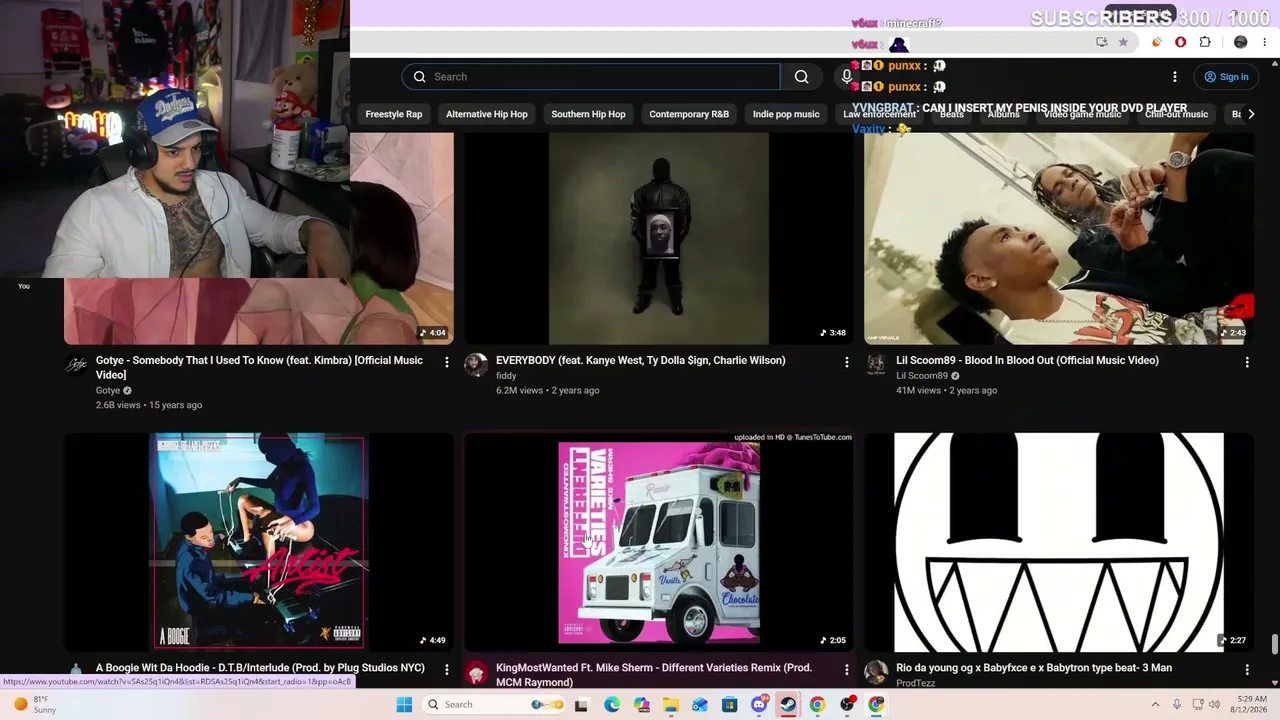
Task: Go to the Gotye channel name under the title
Action: (108, 391)
